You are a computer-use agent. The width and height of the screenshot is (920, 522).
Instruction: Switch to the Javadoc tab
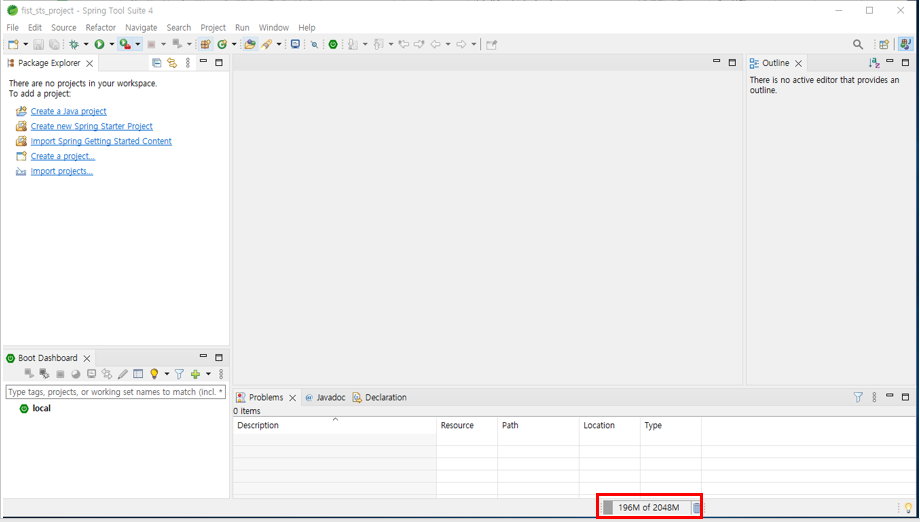pyautogui.click(x=326, y=397)
